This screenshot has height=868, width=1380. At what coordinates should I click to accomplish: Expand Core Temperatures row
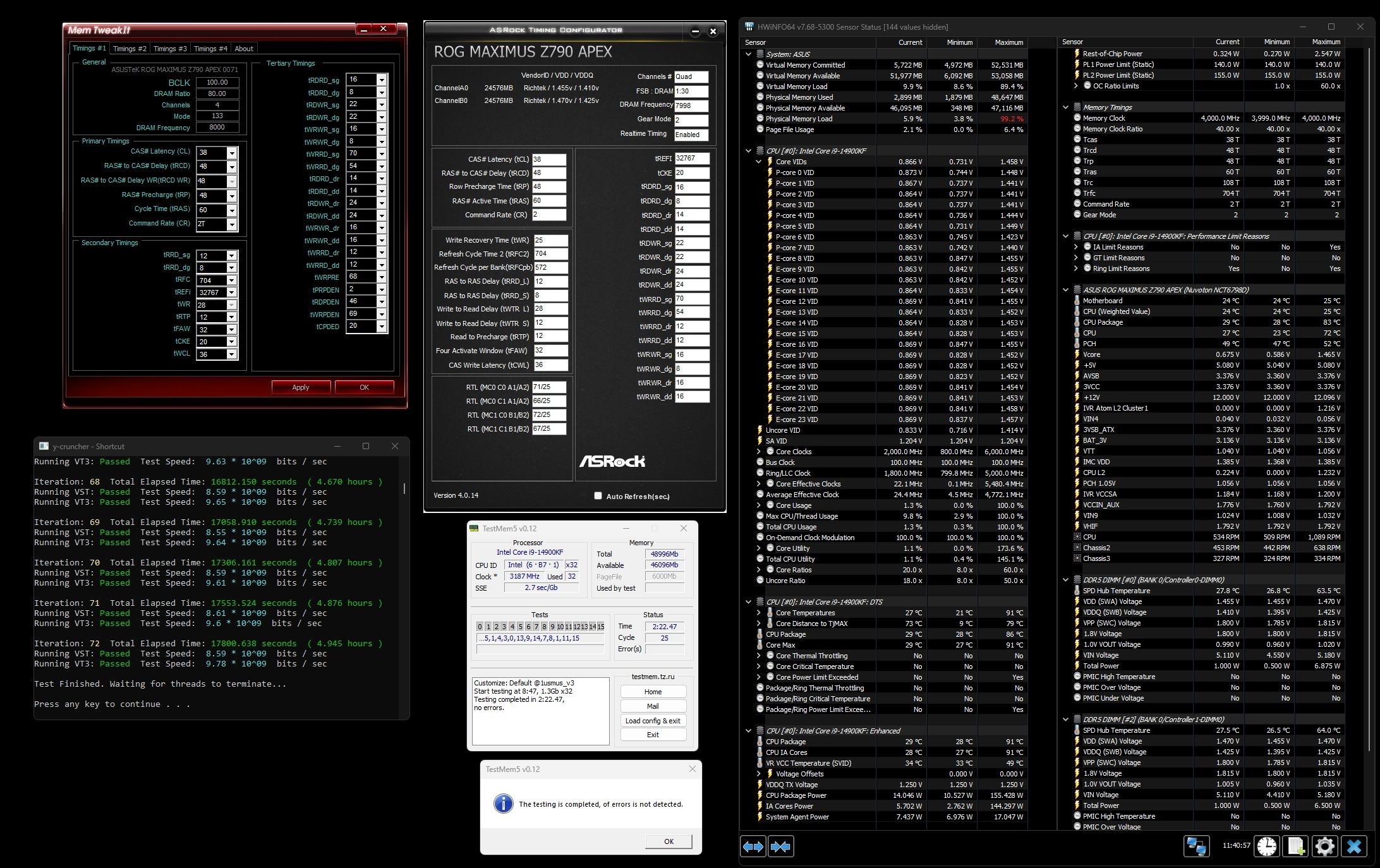pyautogui.click(x=758, y=613)
